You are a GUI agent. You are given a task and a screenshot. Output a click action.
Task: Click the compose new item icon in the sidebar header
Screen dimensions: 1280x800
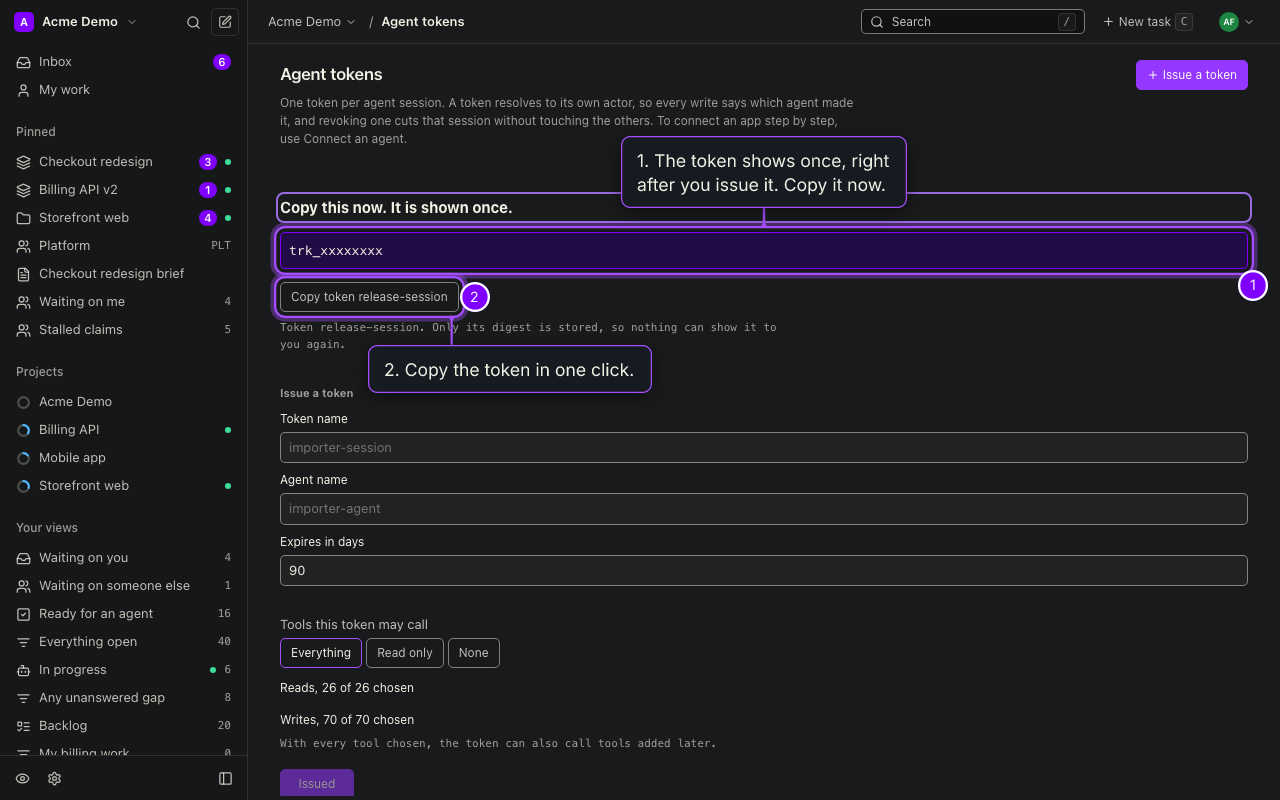225,22
